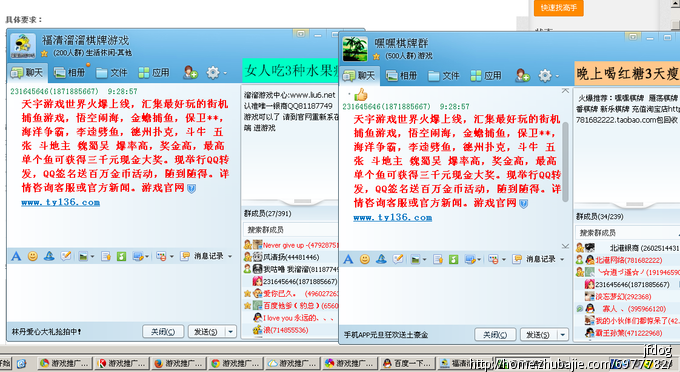
Task: Click screenshot capture icon in 福清溜溜 window
Action: pos(138,257)
